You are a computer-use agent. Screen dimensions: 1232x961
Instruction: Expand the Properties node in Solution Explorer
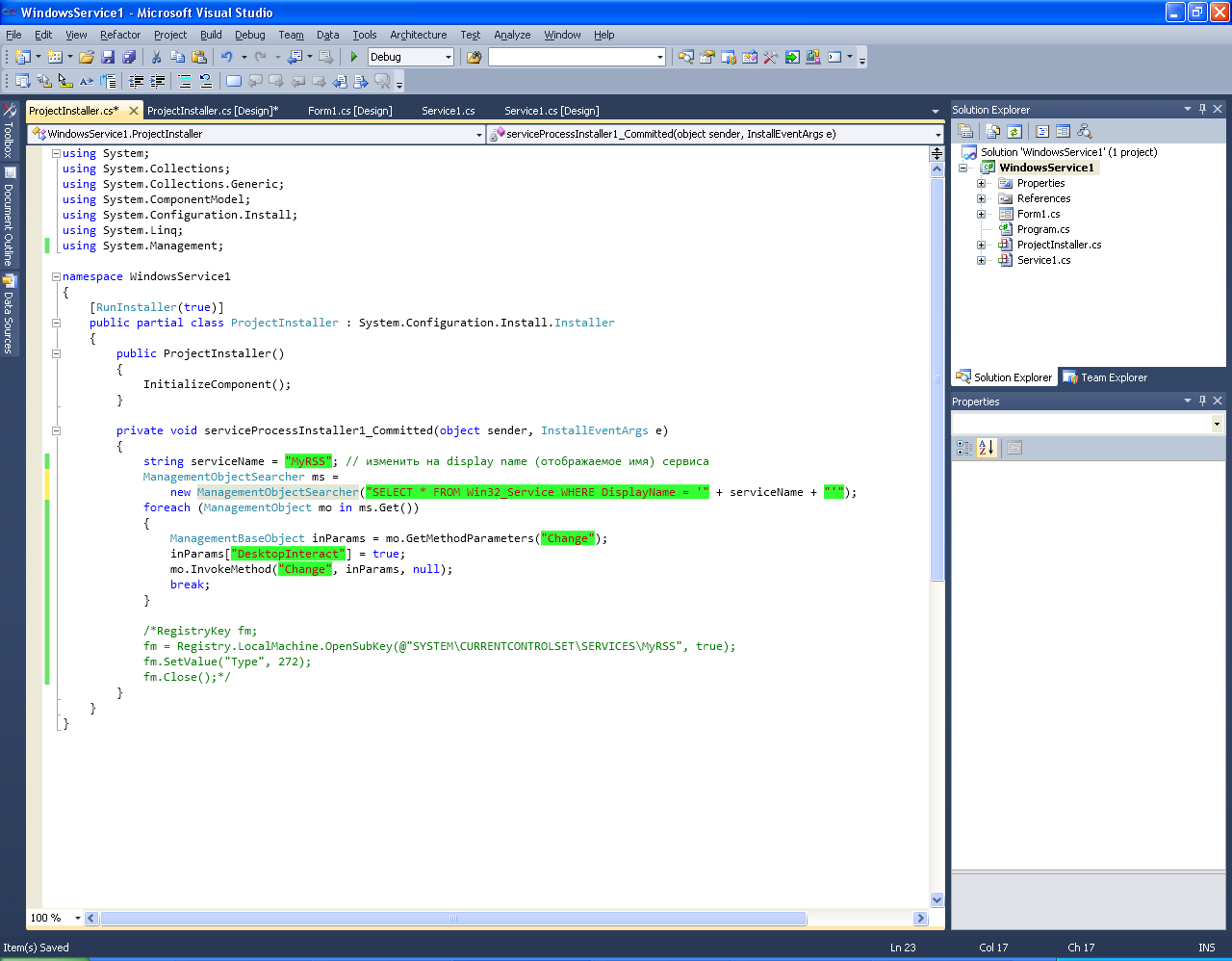[x=981, y=183]
